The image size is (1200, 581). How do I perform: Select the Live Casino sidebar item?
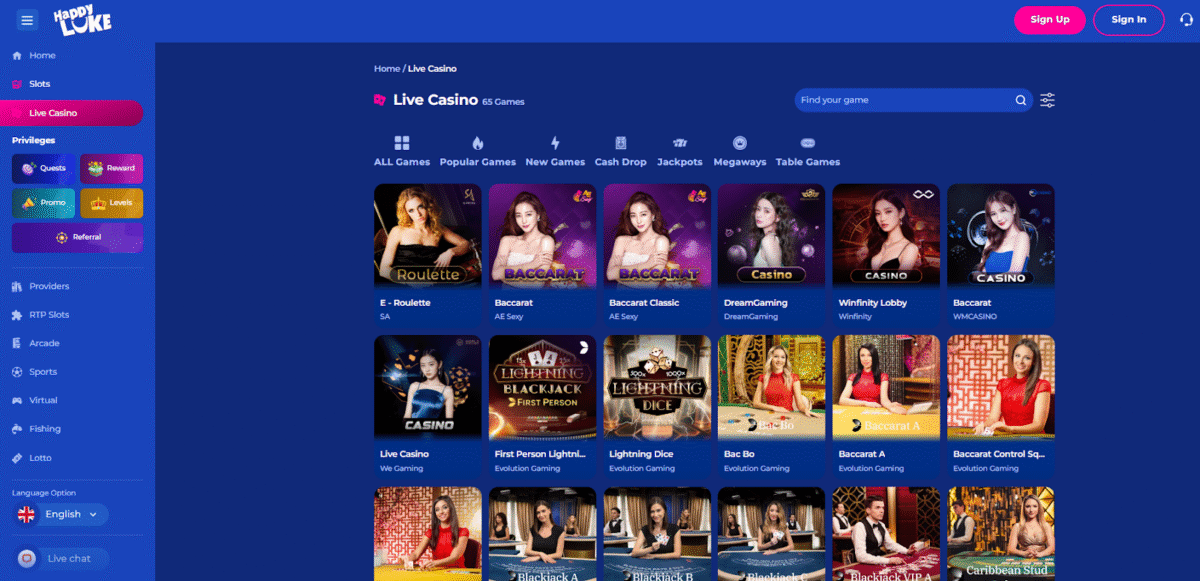click(x=71, y=113)
